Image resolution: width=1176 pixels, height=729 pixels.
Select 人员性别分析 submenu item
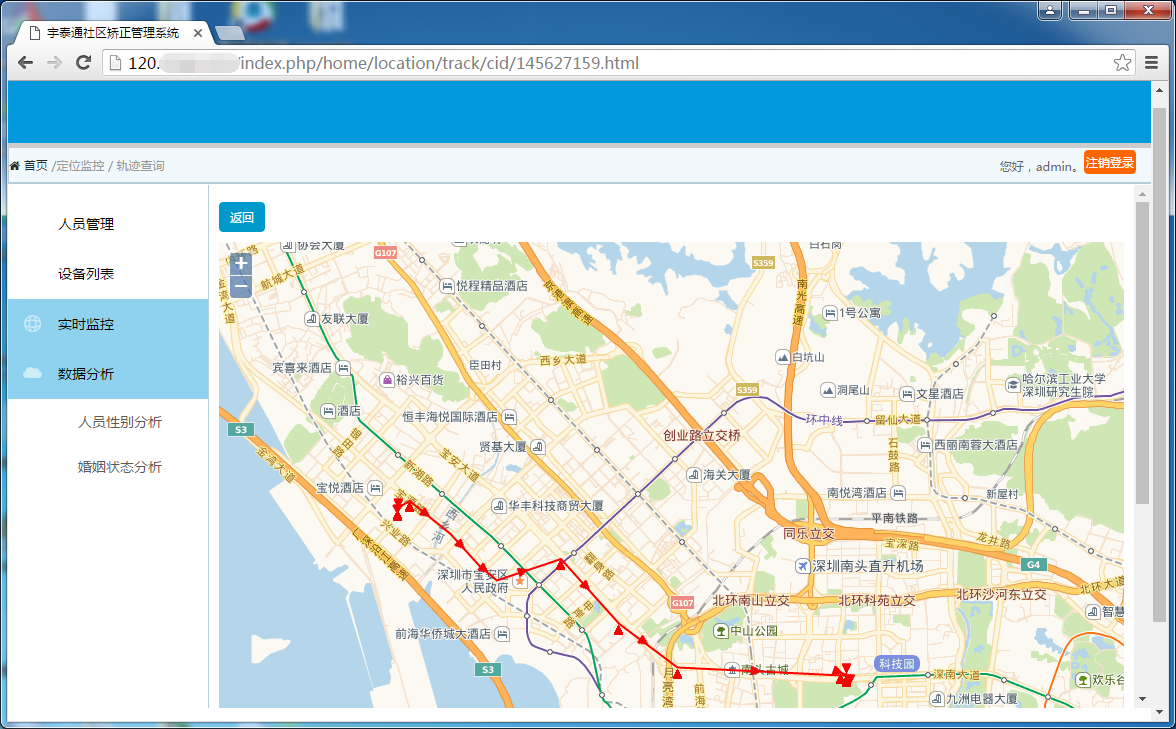tap(120, 422)
